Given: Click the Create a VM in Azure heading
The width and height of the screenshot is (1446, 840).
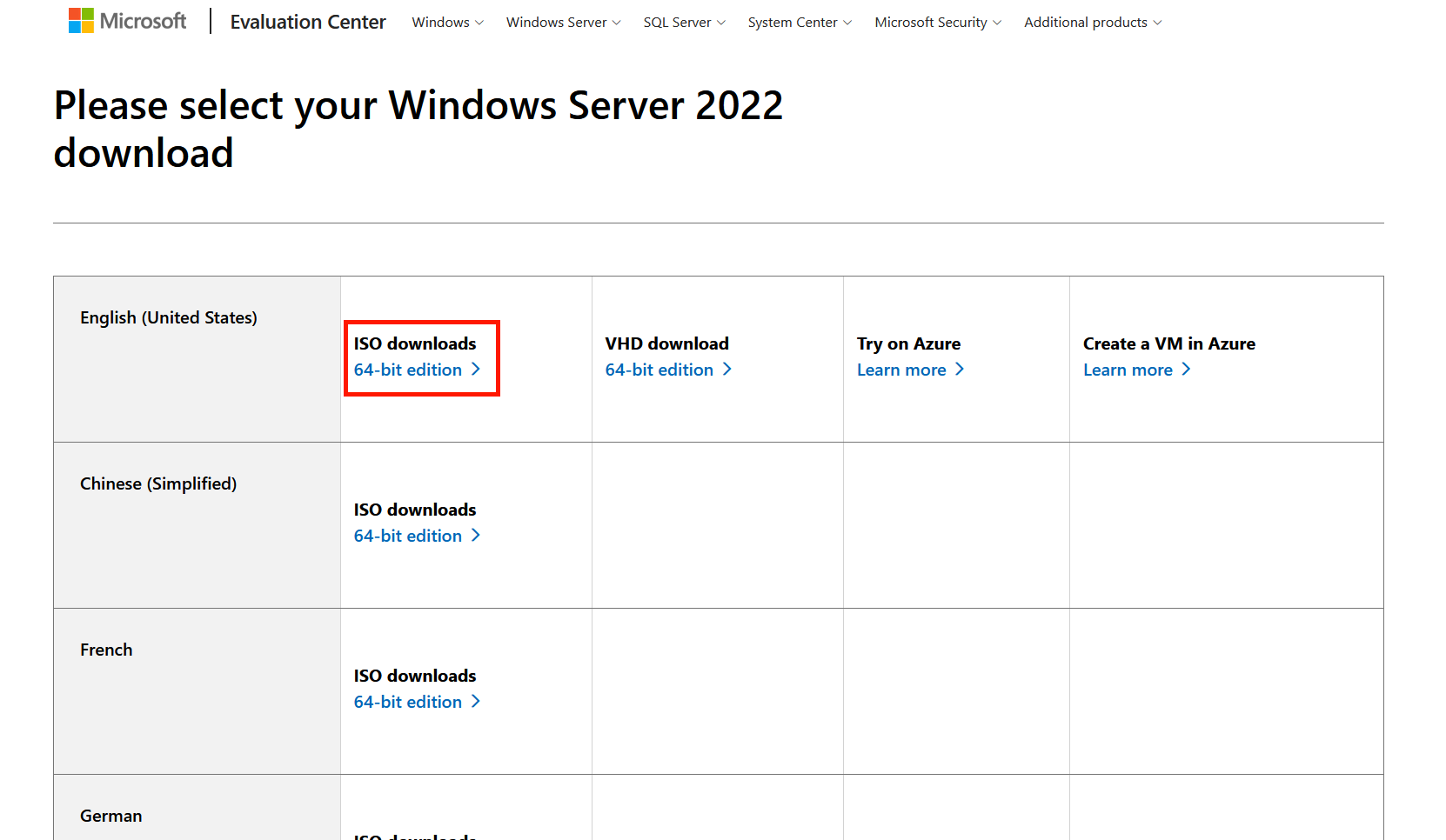Looking at the screenshot, I should (1169, 343).
